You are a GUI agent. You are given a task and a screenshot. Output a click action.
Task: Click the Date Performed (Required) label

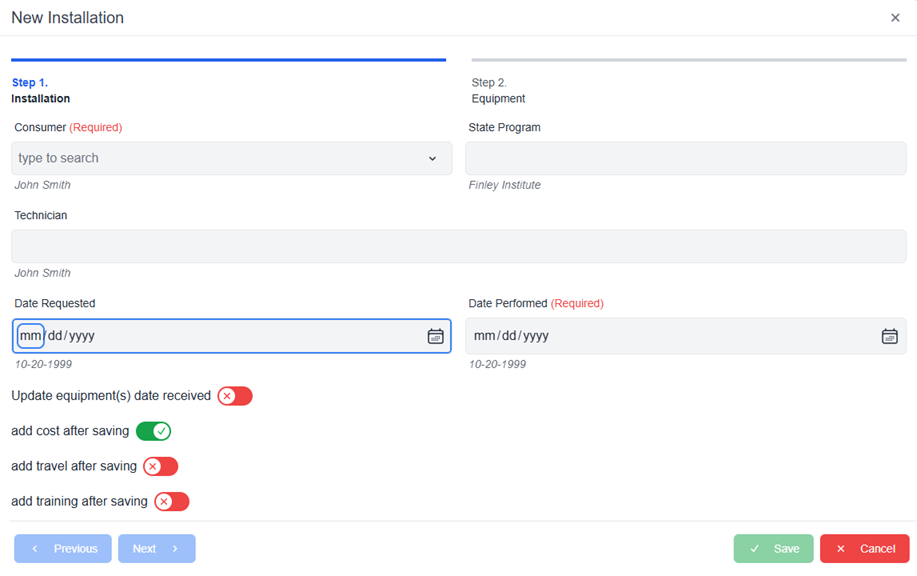(536, 303)
